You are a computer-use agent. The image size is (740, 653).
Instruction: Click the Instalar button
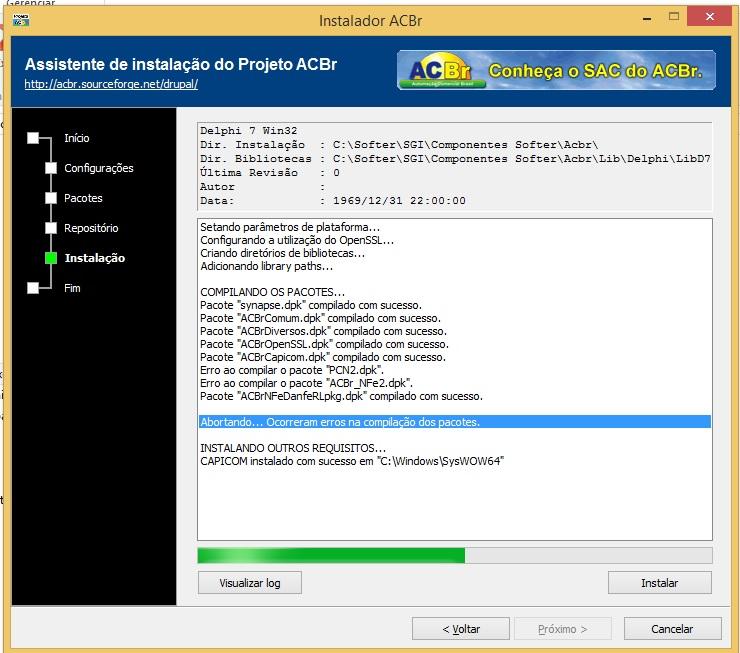(659, 583)
